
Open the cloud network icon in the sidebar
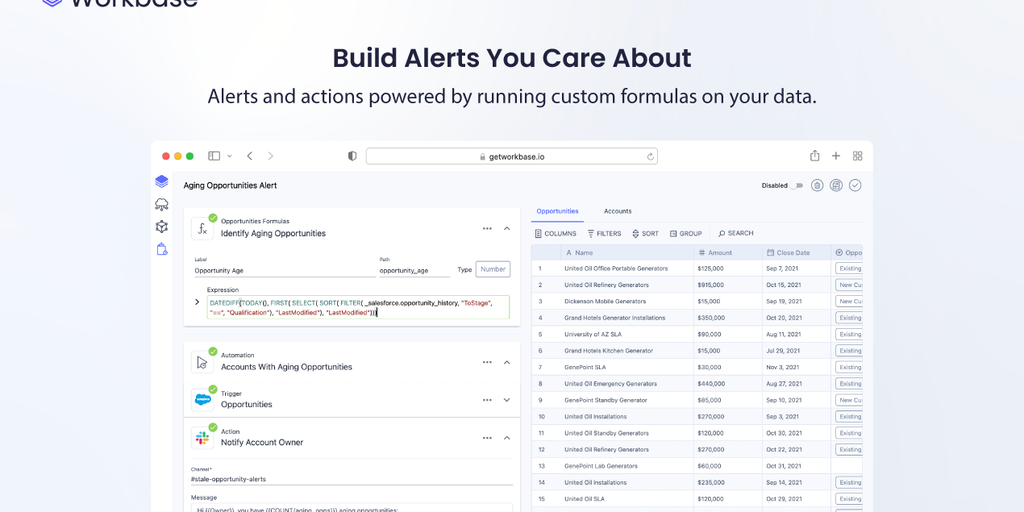161,204
